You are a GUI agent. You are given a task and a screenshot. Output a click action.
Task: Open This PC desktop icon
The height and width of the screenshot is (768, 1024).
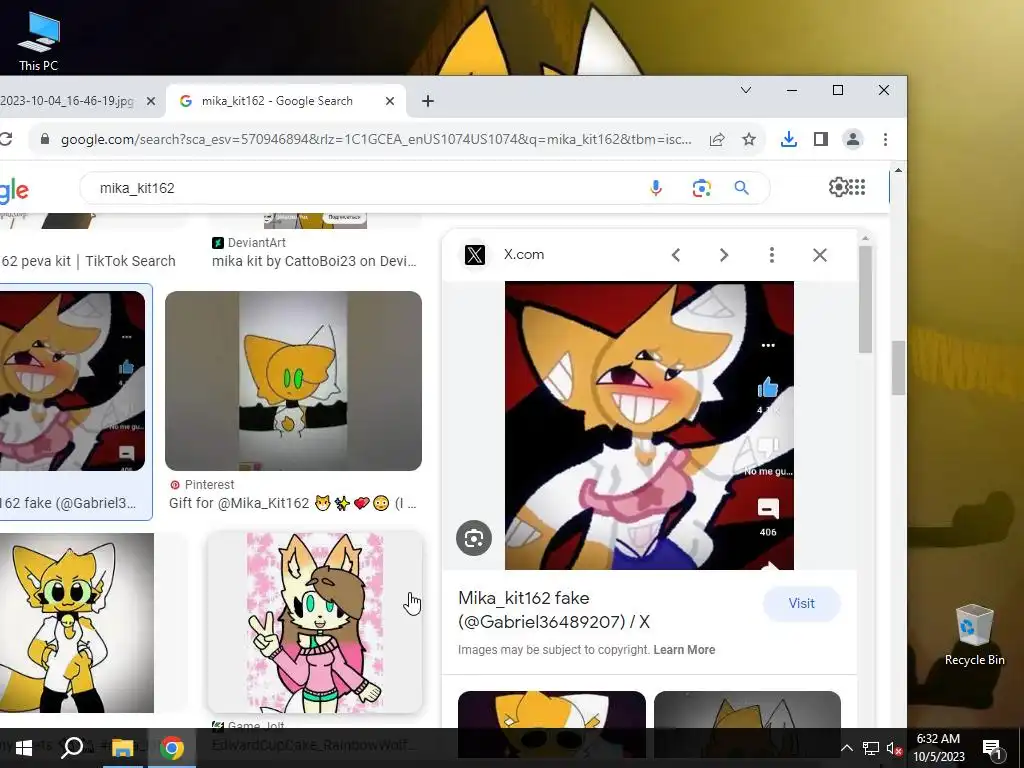pyautogui.click(x=39, y=40)
